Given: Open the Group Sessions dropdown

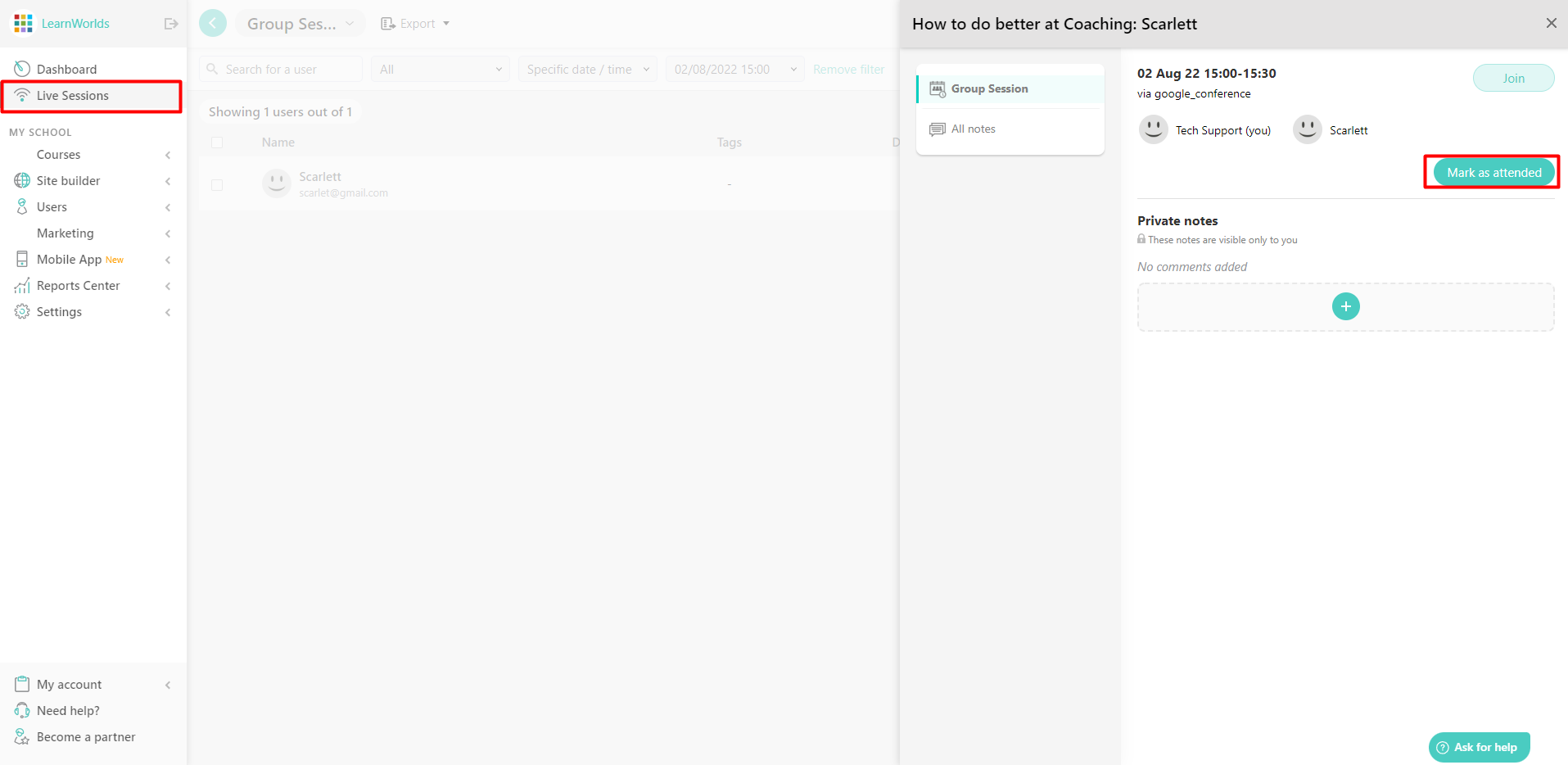Looking at the screenshot, I should tap(300, 23).
